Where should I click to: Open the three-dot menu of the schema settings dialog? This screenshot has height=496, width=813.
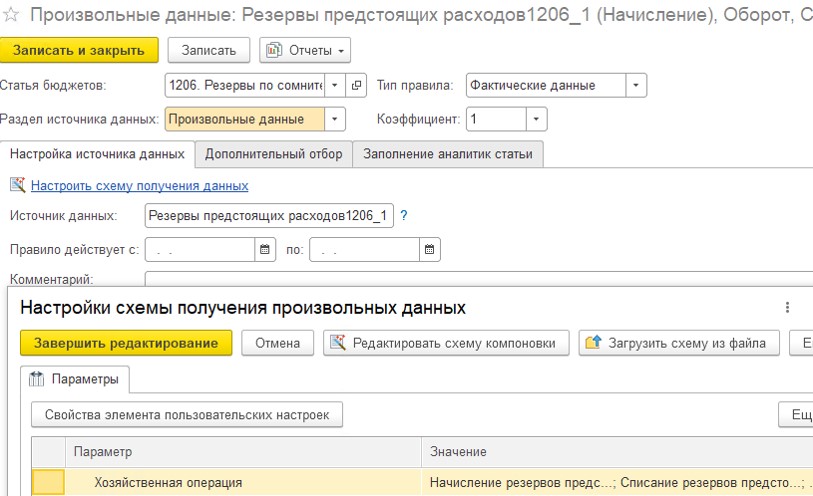point(787,308)
